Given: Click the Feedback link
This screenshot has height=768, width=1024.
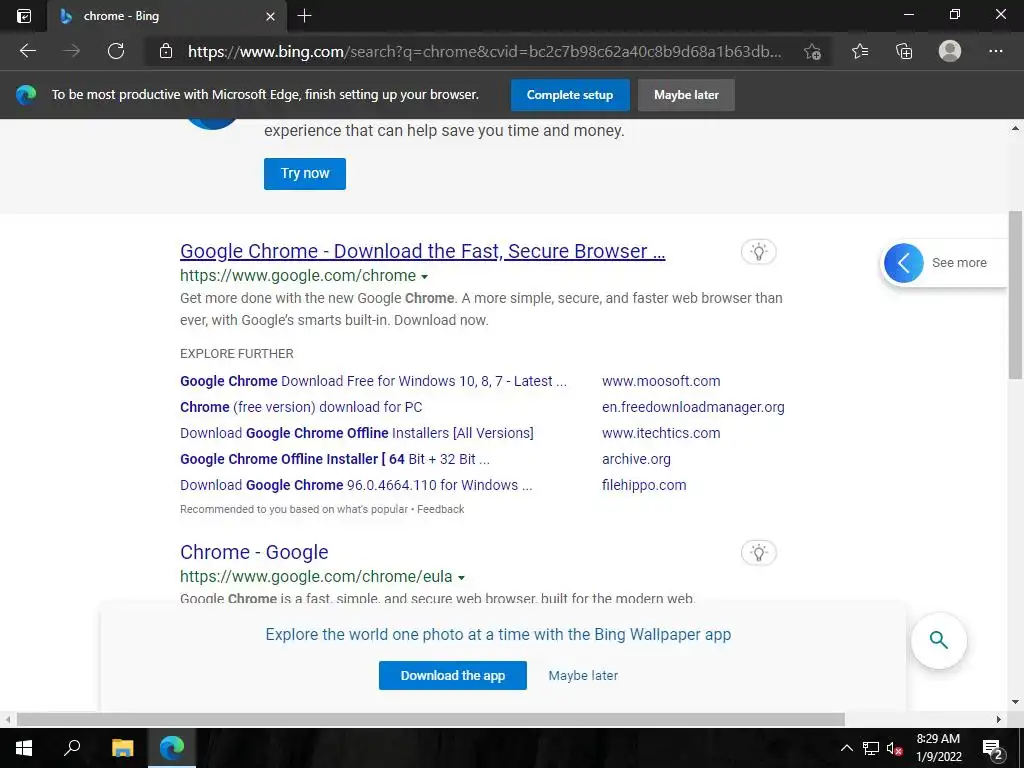Looking at the screenshot, I should 441,509.
